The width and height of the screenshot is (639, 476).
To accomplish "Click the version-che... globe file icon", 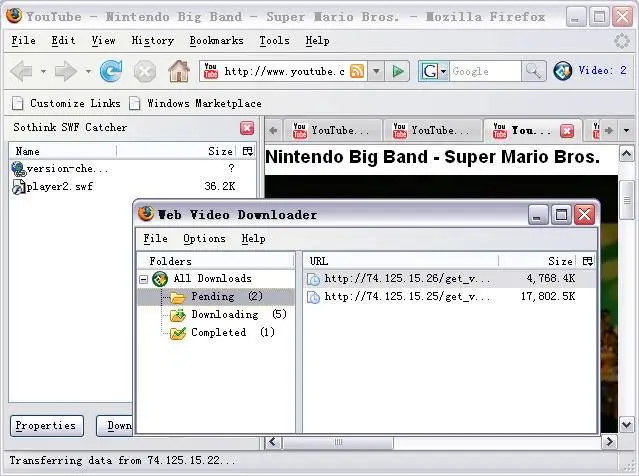I will 18,169.
